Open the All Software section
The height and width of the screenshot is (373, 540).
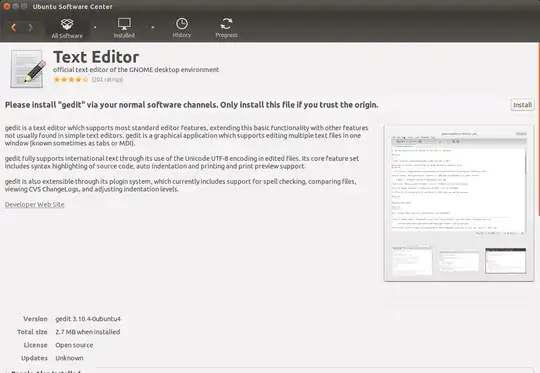coord(67,28)
